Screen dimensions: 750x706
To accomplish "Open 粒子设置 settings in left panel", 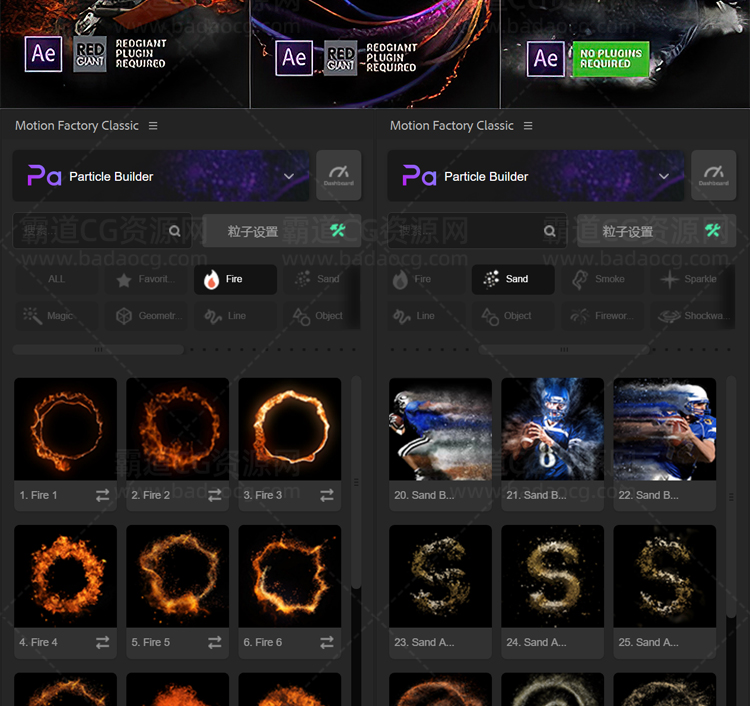I will [282, 231].
